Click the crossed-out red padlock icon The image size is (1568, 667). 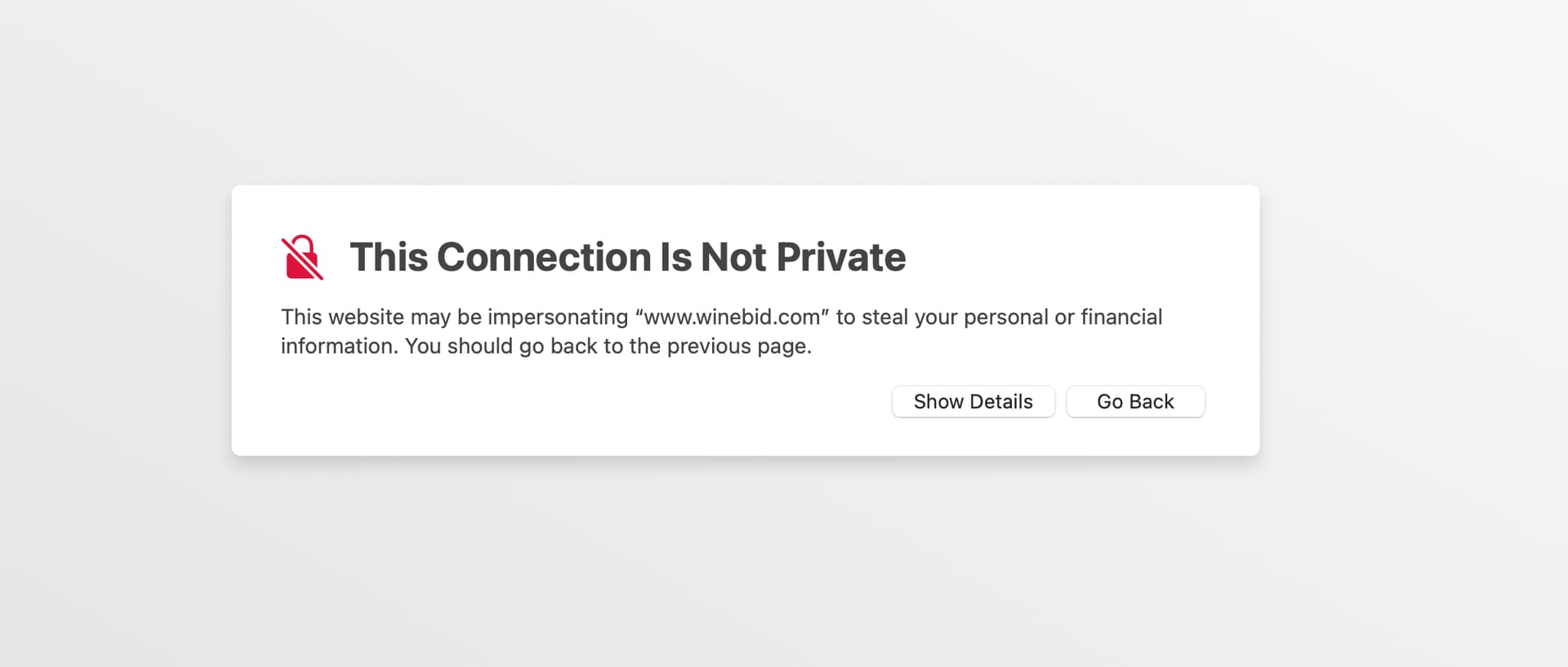(x=302, y=257)
